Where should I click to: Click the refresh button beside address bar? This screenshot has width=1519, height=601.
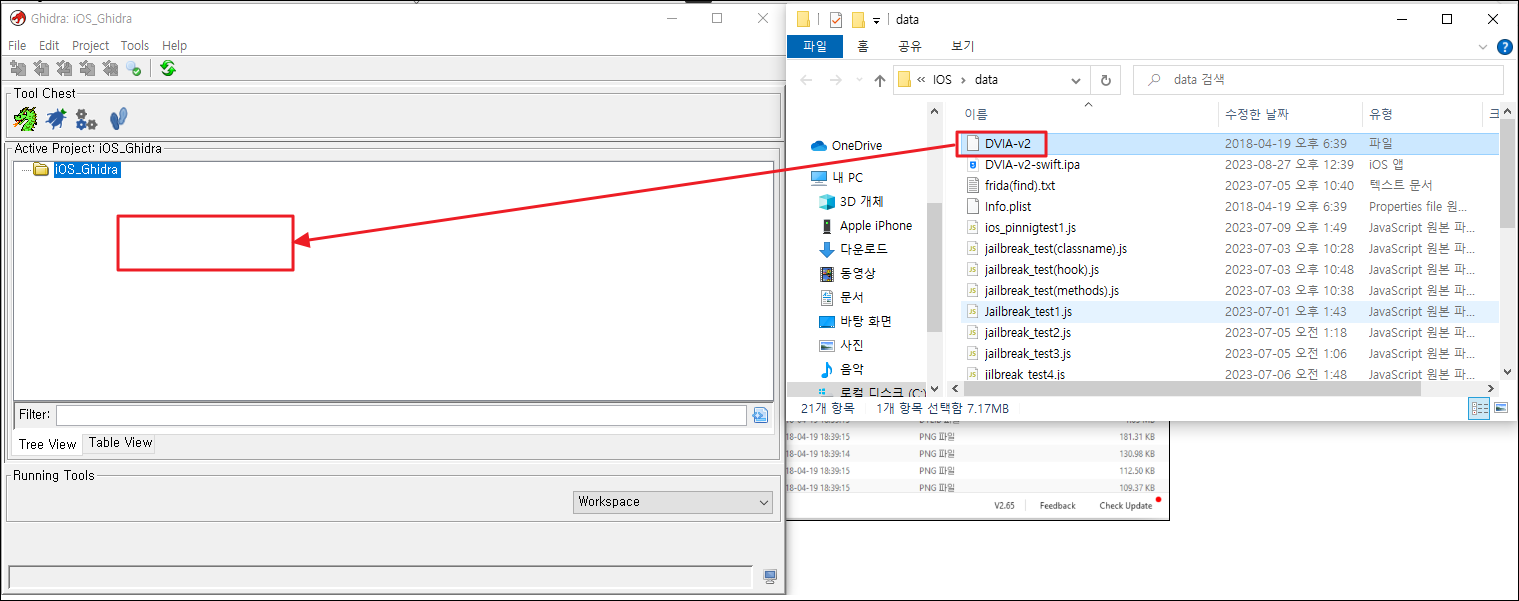coord(1105,80)
